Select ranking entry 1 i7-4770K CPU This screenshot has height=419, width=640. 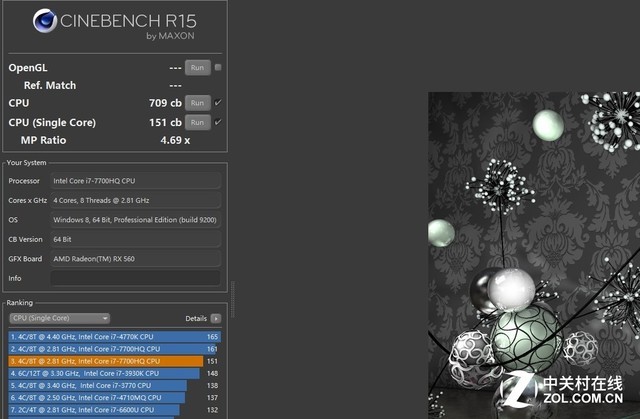coord(115,337)
